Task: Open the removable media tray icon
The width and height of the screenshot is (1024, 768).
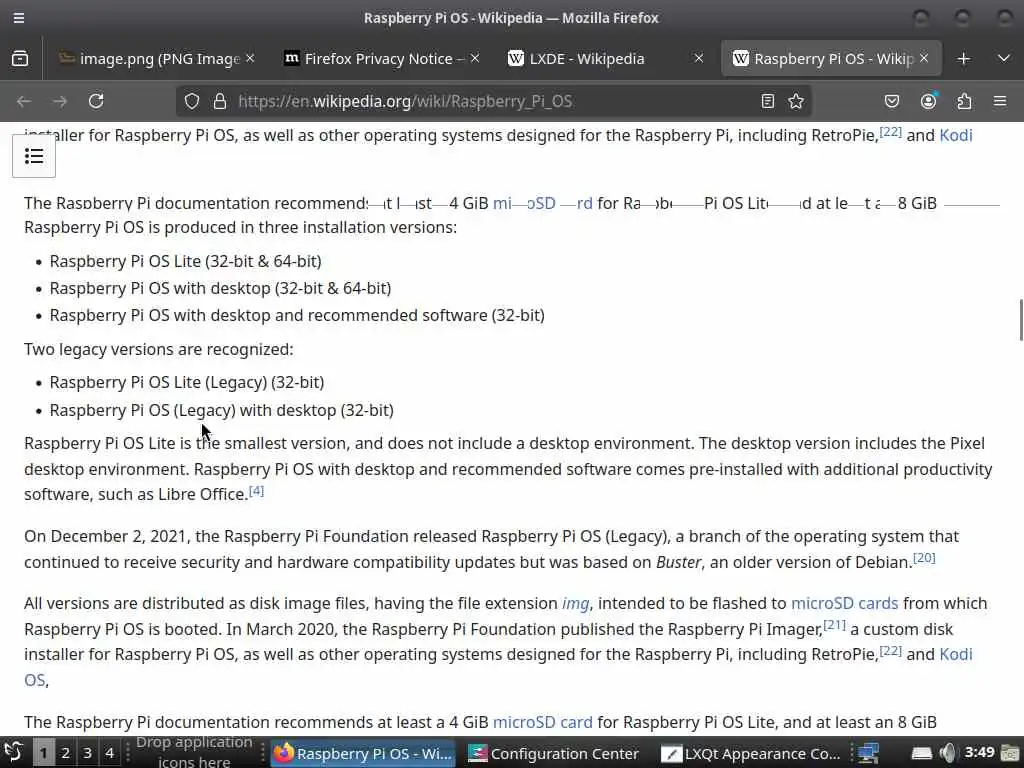Action: click(921, 753)
